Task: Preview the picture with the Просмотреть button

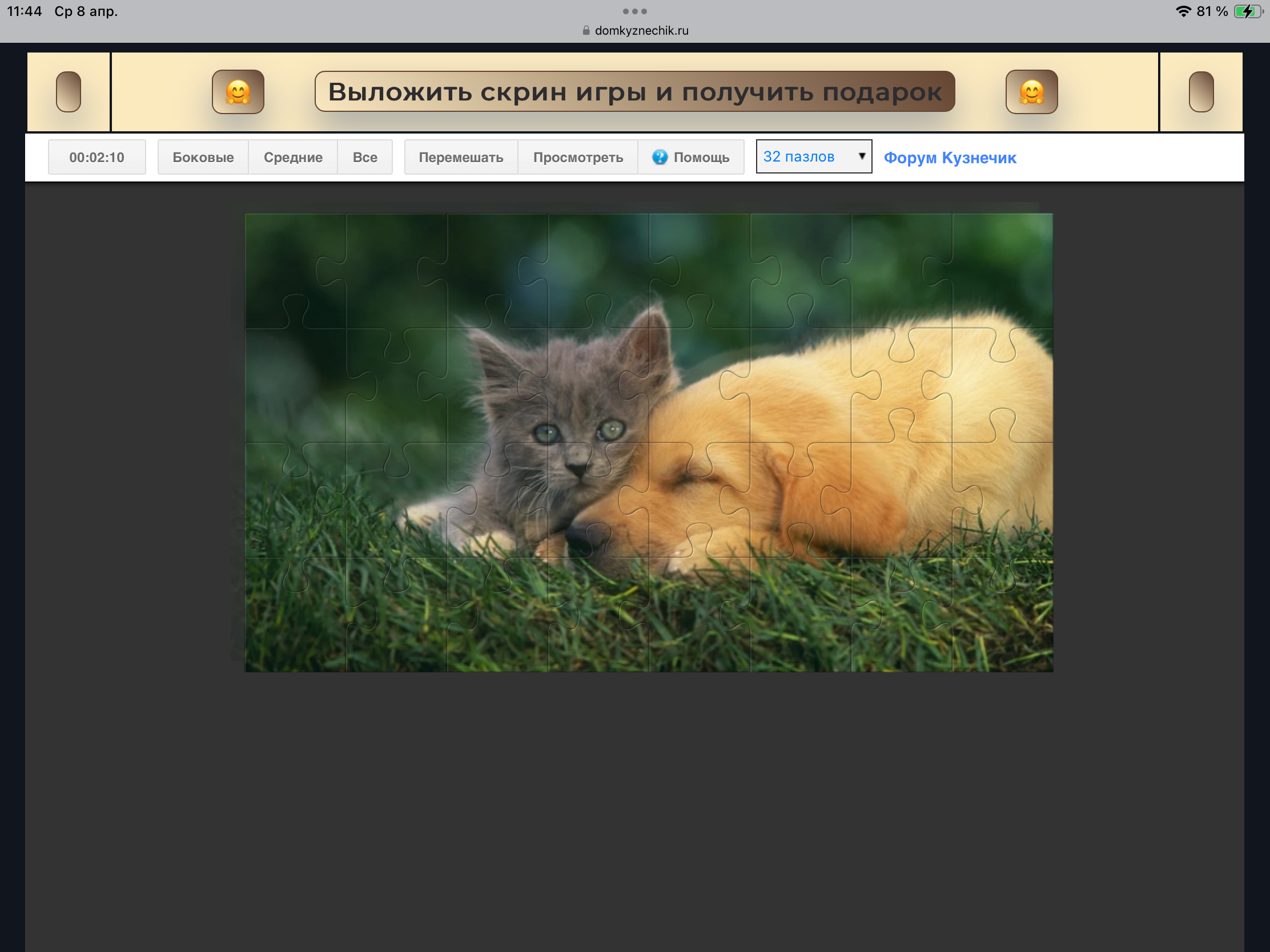Action: pyautogui.click(x=577, y=157)
